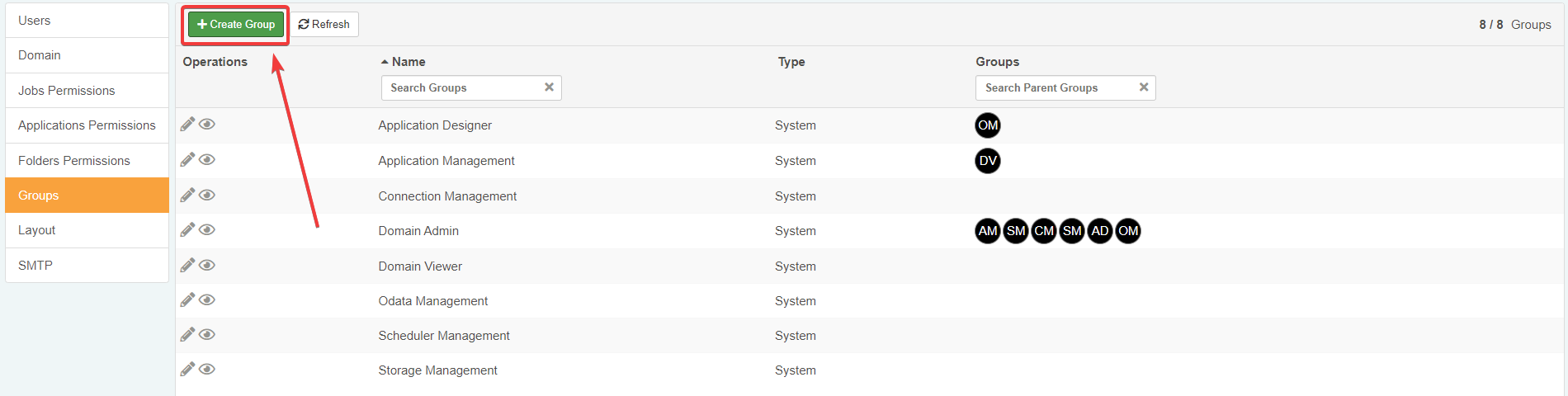
Task: Sort groups by the Name column
Action: (408, 62)
